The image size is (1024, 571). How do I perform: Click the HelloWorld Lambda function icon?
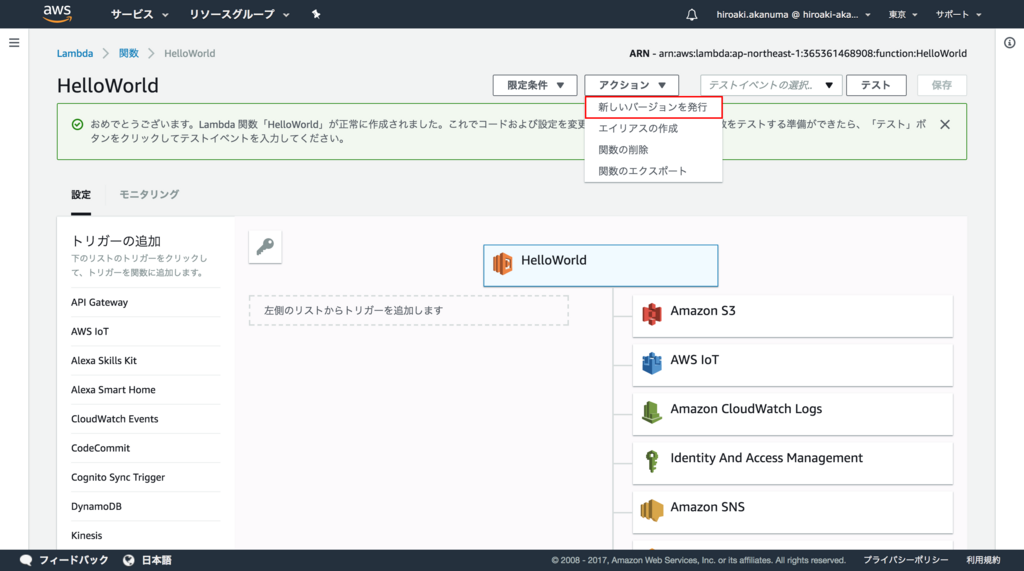point(502,264)
